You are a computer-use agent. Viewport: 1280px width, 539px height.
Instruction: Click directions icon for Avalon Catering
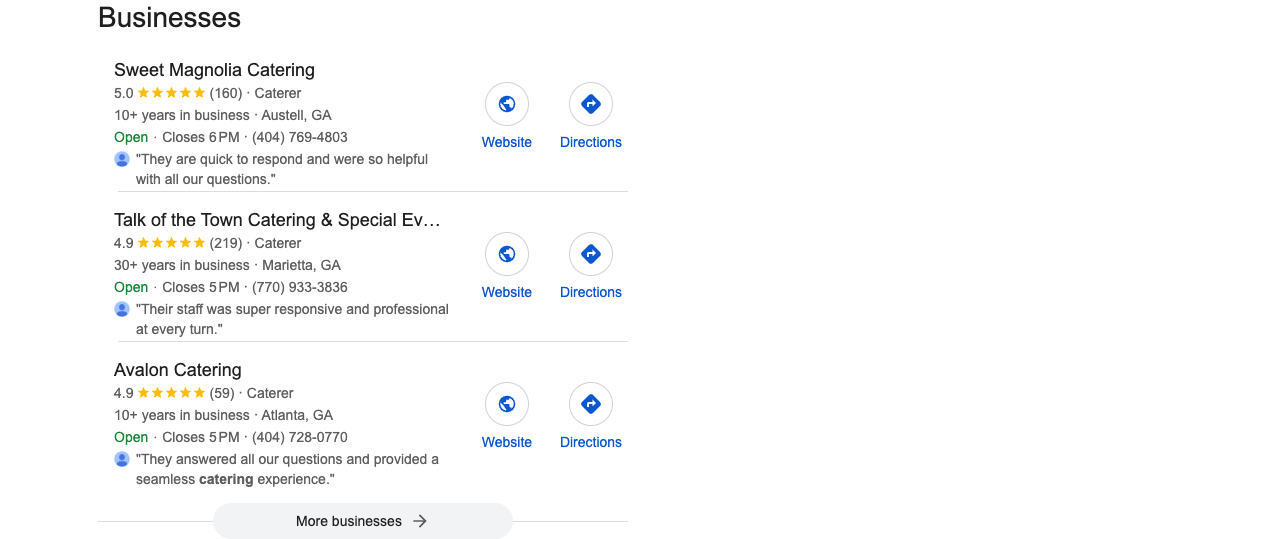tap(591, 404)
